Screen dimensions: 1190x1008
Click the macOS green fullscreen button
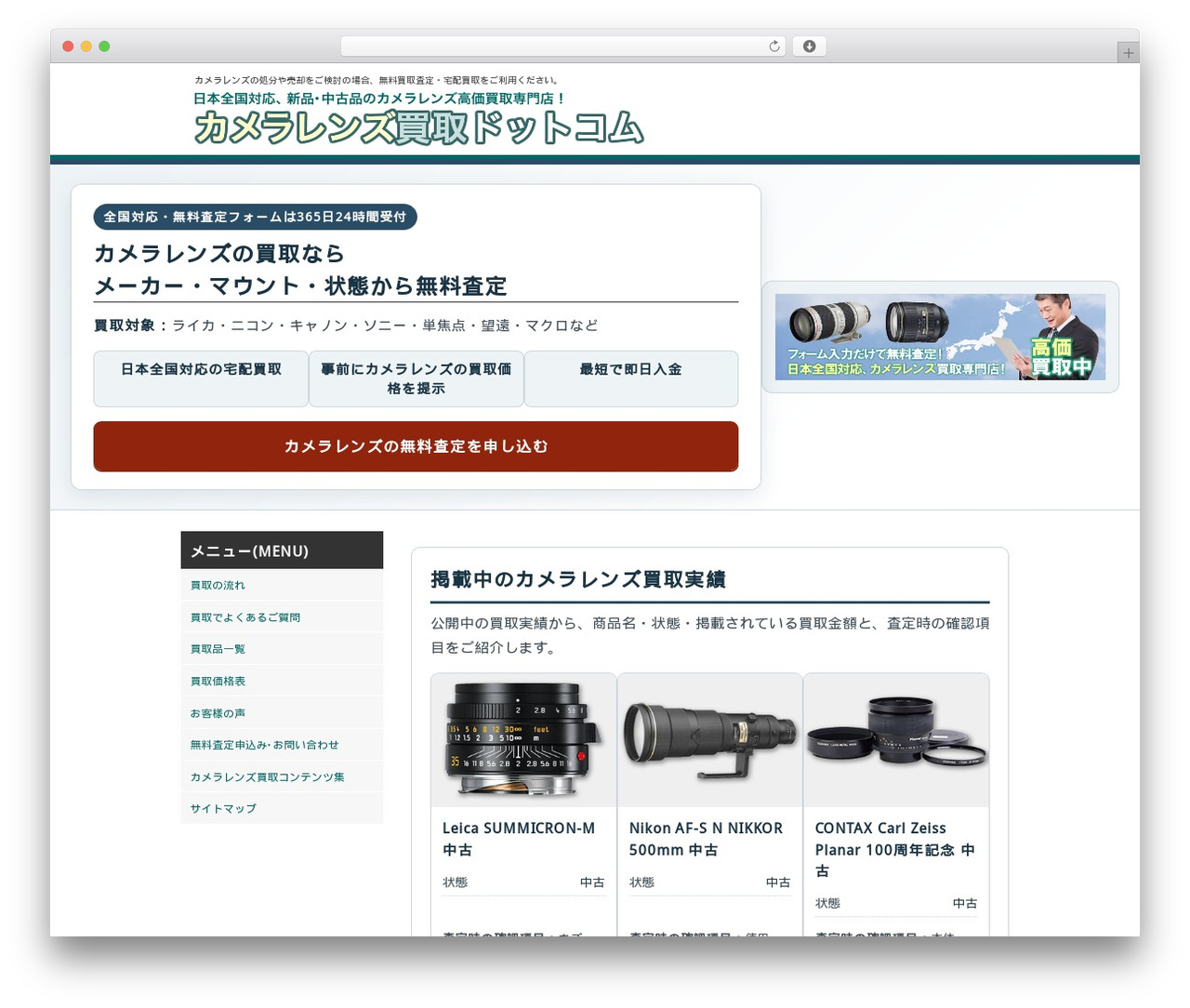point(104,46)
